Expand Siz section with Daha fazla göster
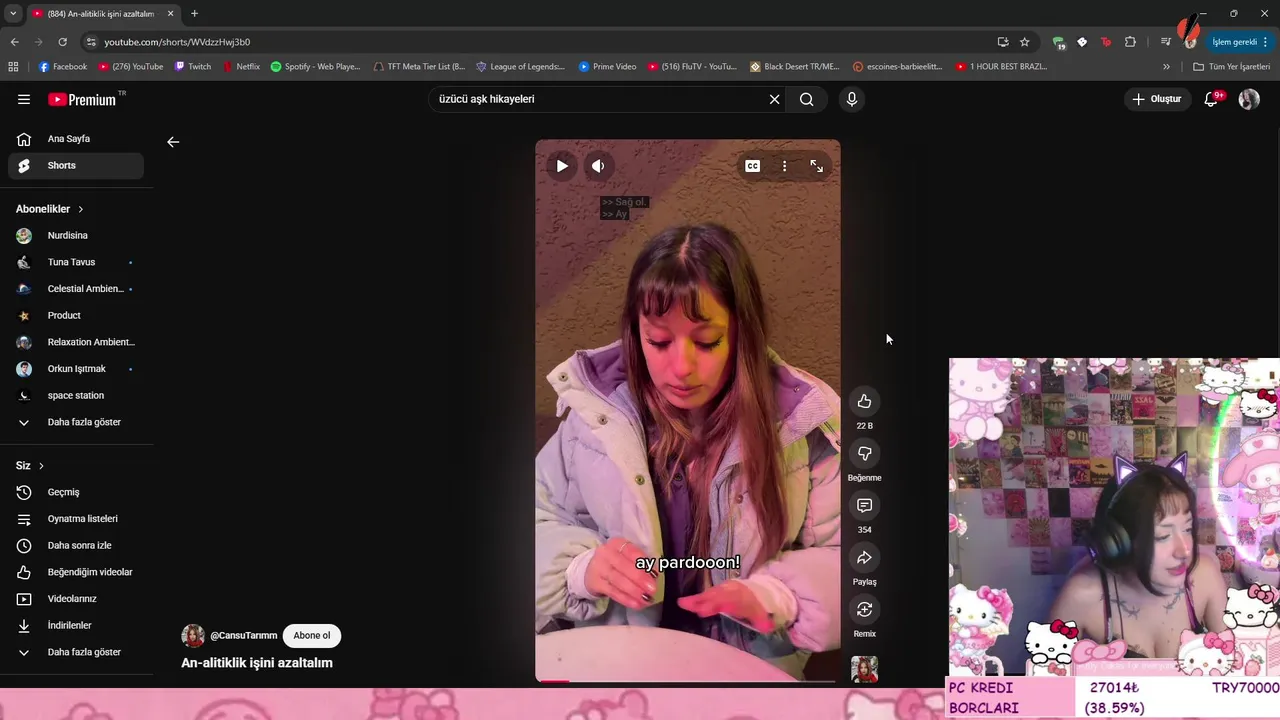 [x=76, y=652]
